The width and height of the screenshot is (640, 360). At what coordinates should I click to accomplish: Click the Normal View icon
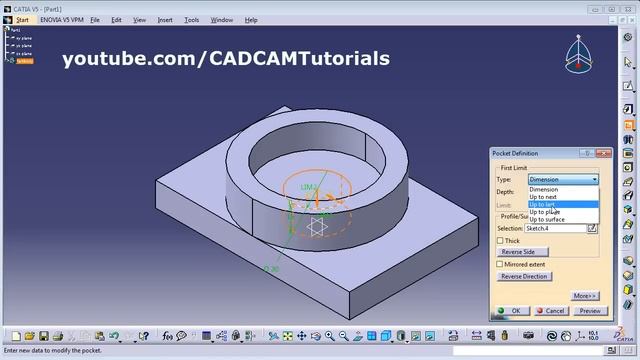pos(358,336)
